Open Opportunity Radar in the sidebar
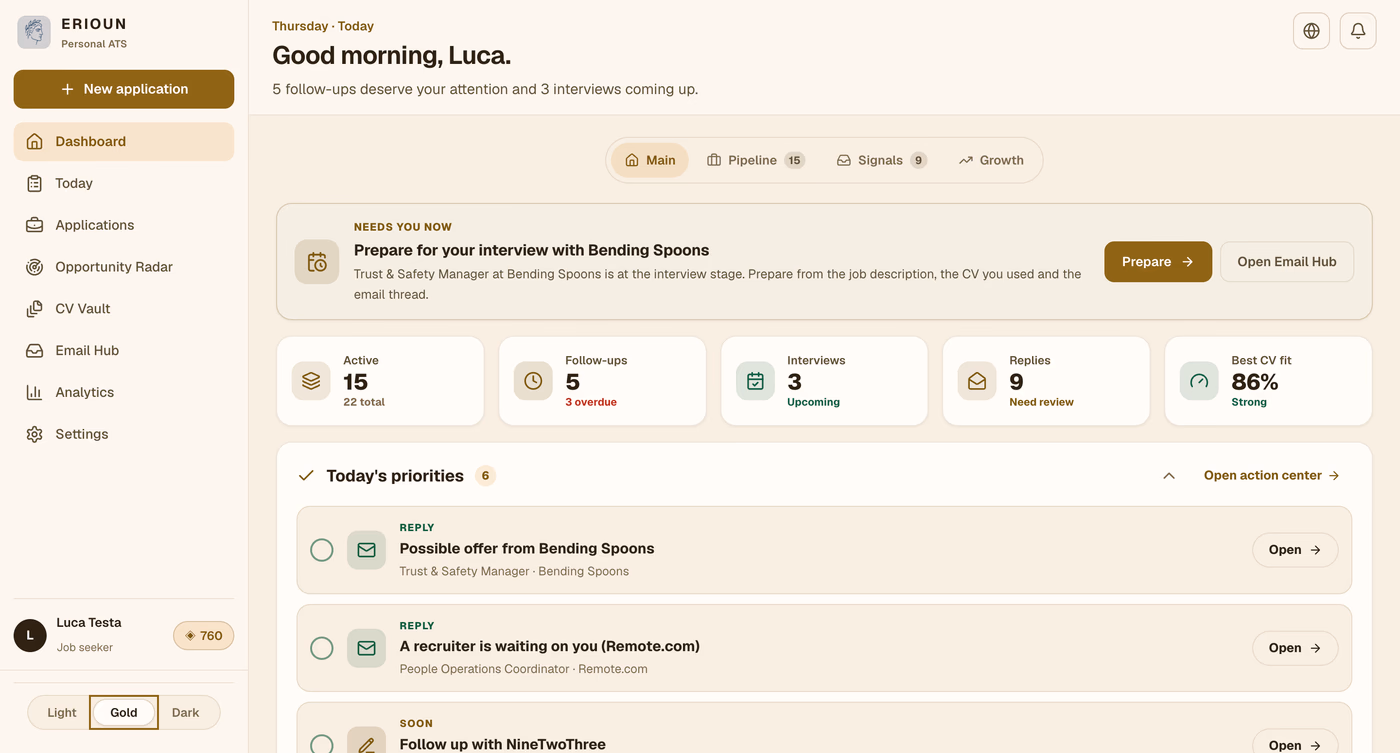The image size is (1400, 753). click(124, 267)
